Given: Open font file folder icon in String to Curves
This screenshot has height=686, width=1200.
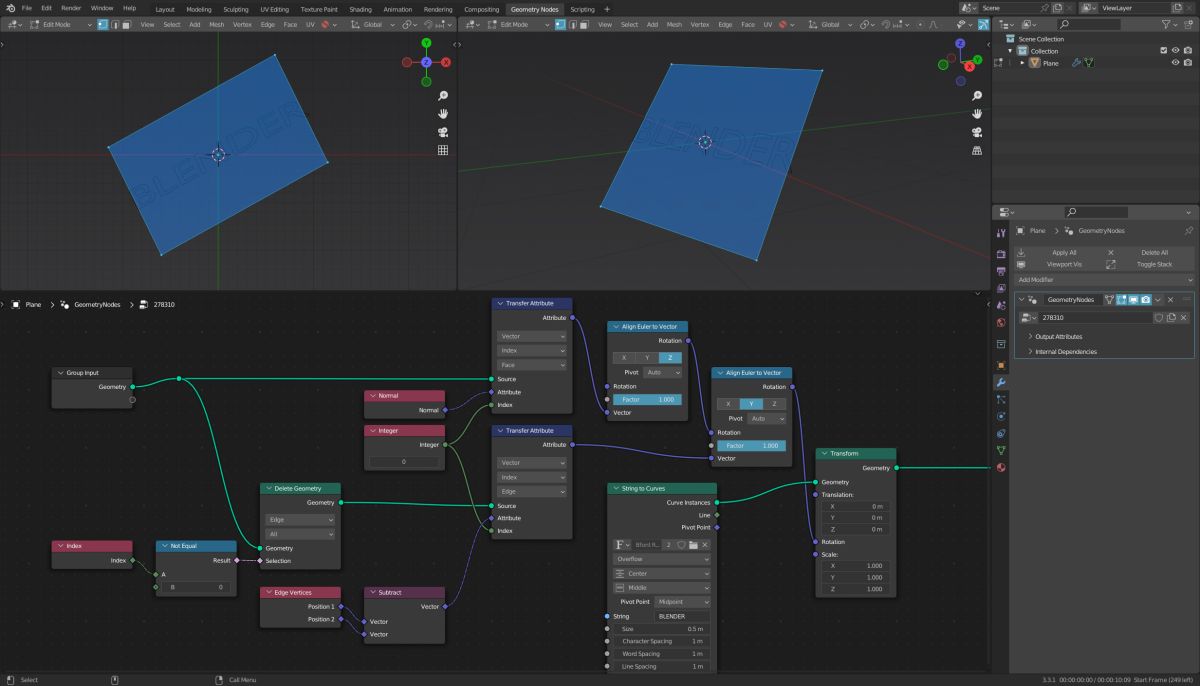Looking at the screenshot, I should tap(692, 545).
